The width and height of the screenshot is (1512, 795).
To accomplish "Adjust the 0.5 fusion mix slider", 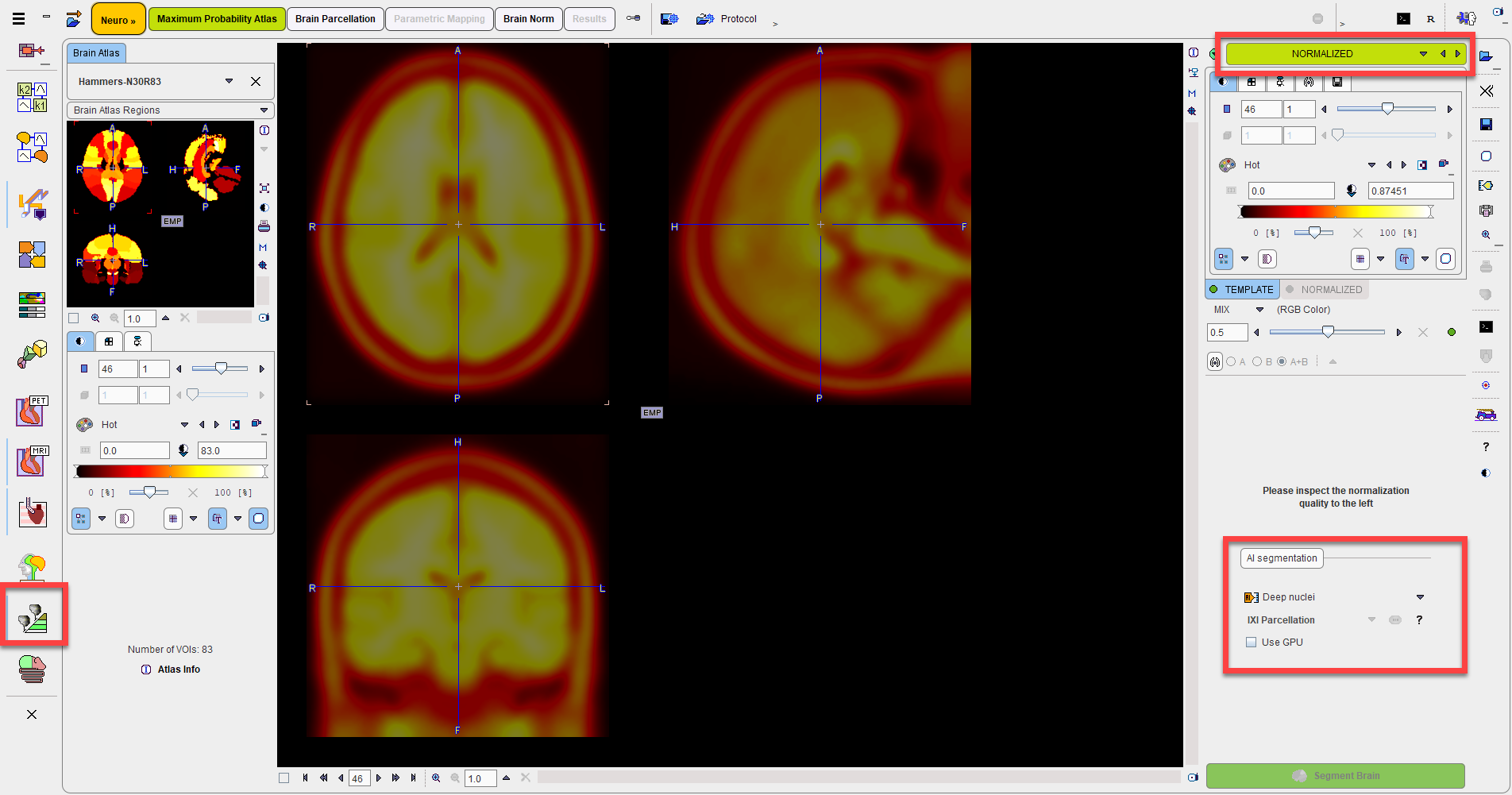I will pos(1328,332).
